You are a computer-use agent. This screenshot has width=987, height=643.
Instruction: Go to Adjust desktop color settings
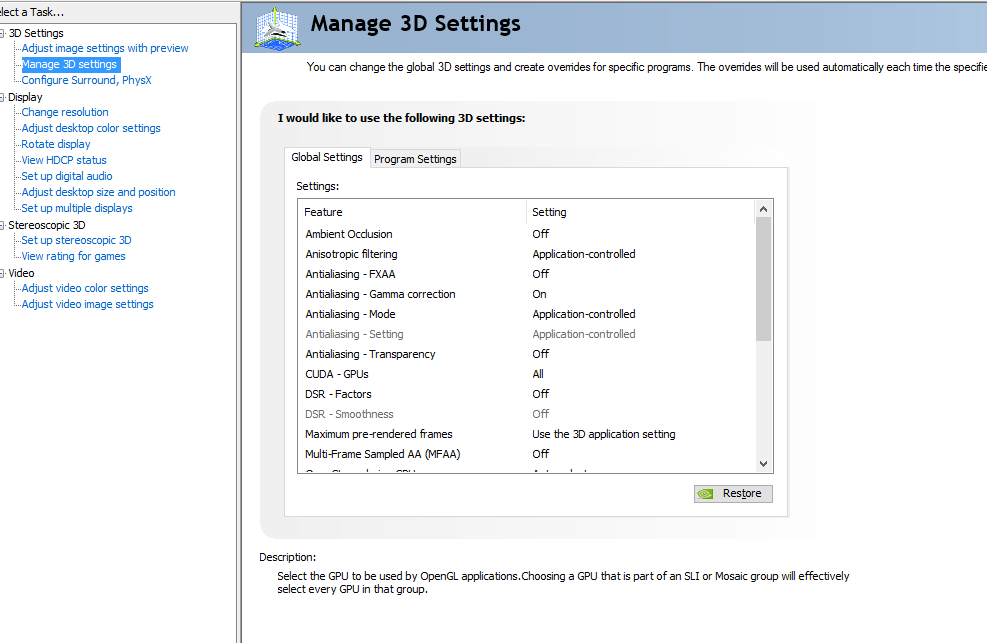pos(91,128)
